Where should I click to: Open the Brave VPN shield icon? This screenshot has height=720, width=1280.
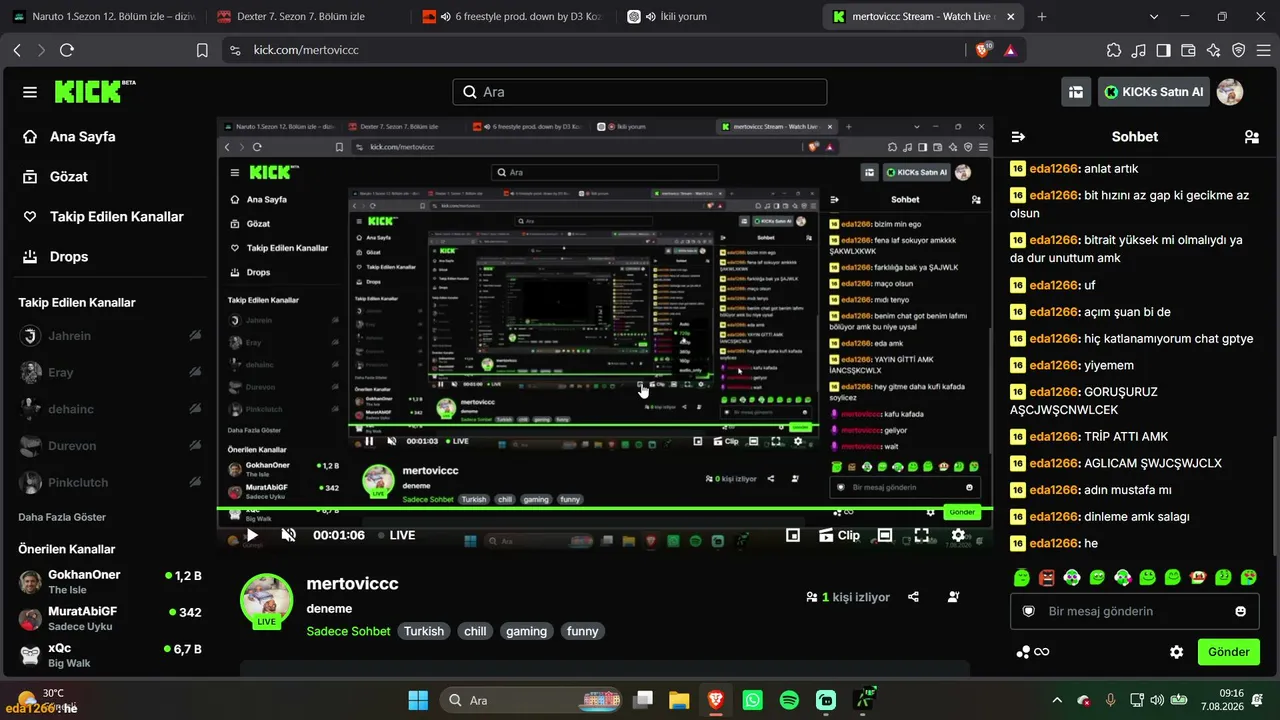(x=1239, y=50)
